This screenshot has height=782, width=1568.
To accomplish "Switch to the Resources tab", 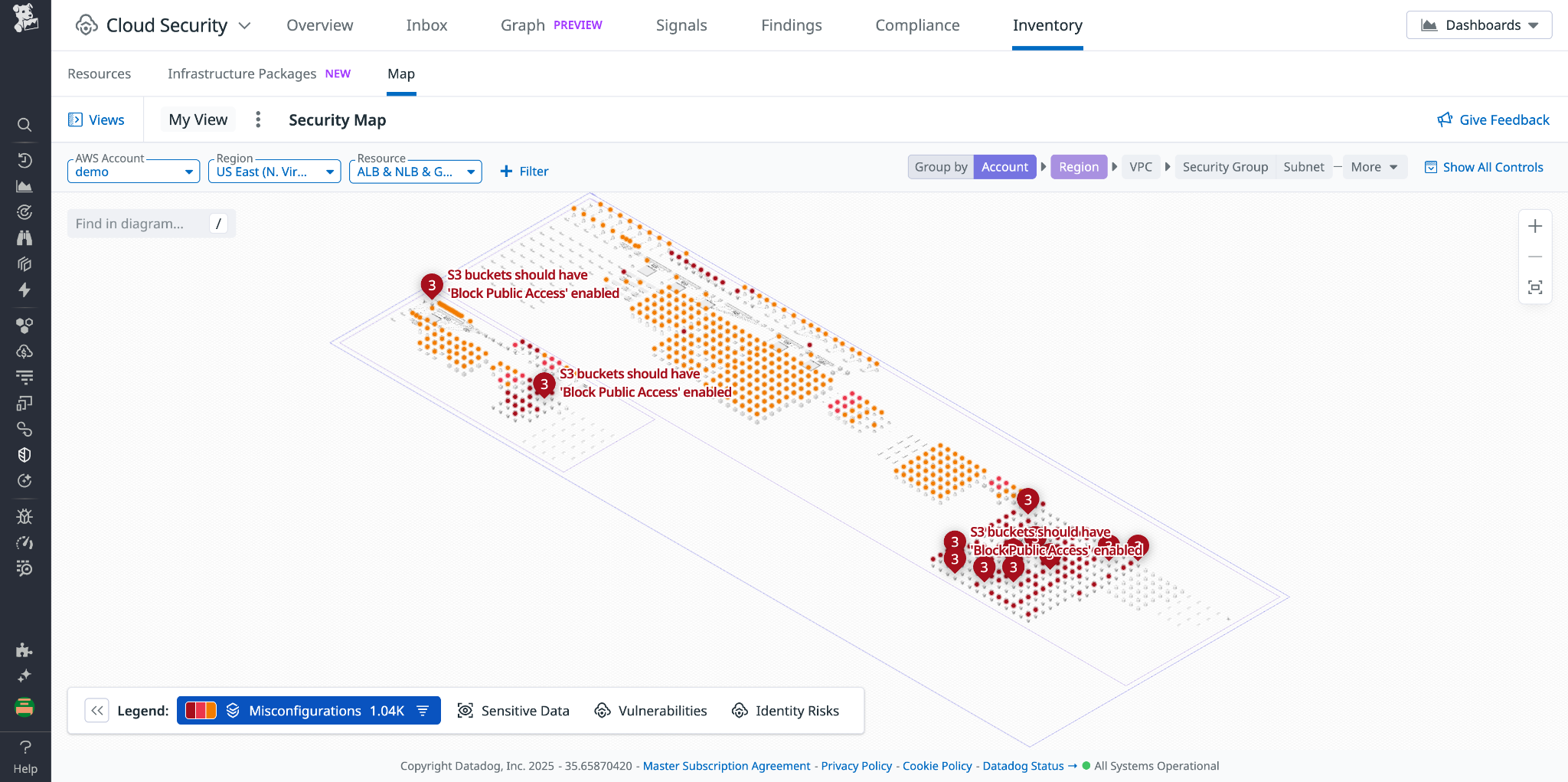I will coord(100,74).
